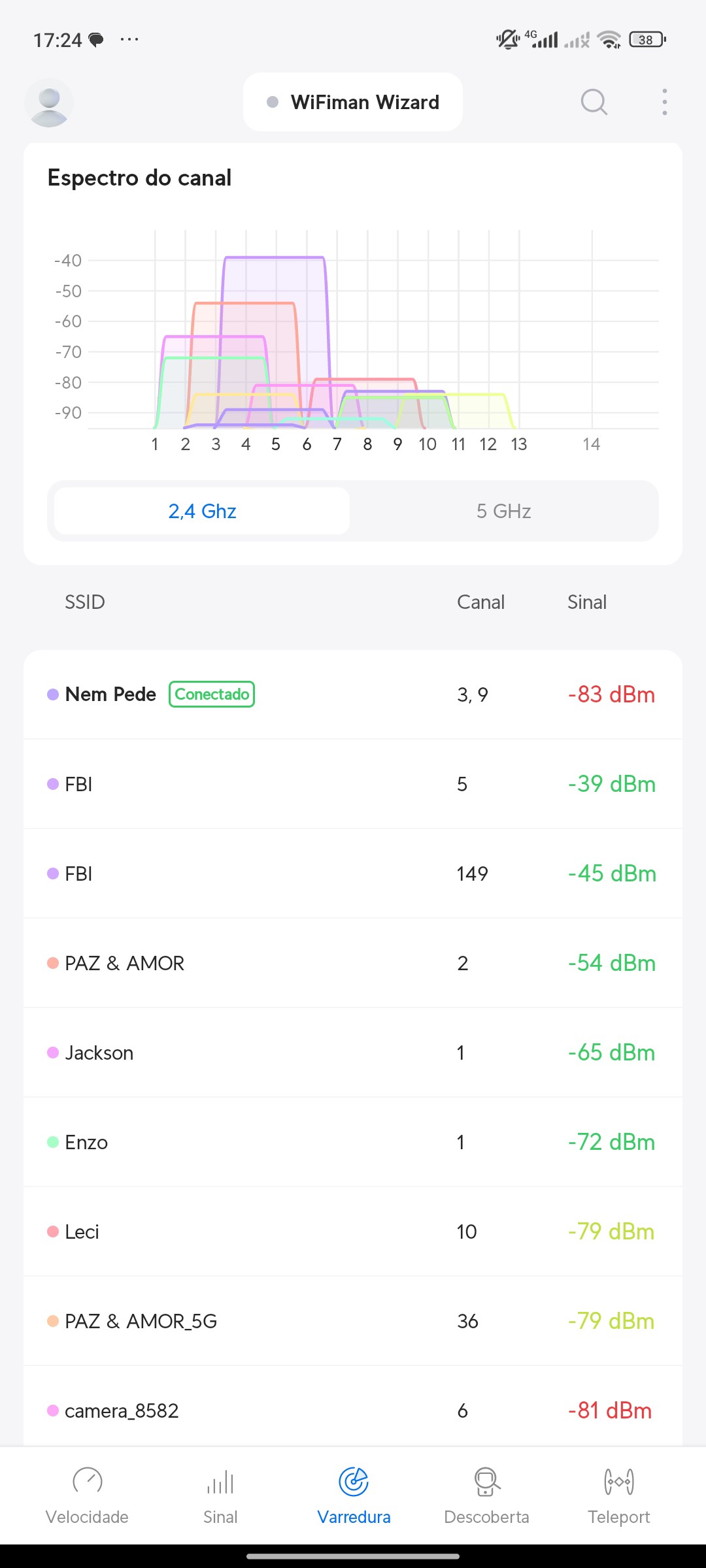Open the WiFiman Wizard device selector

click(x=353, y=102)
